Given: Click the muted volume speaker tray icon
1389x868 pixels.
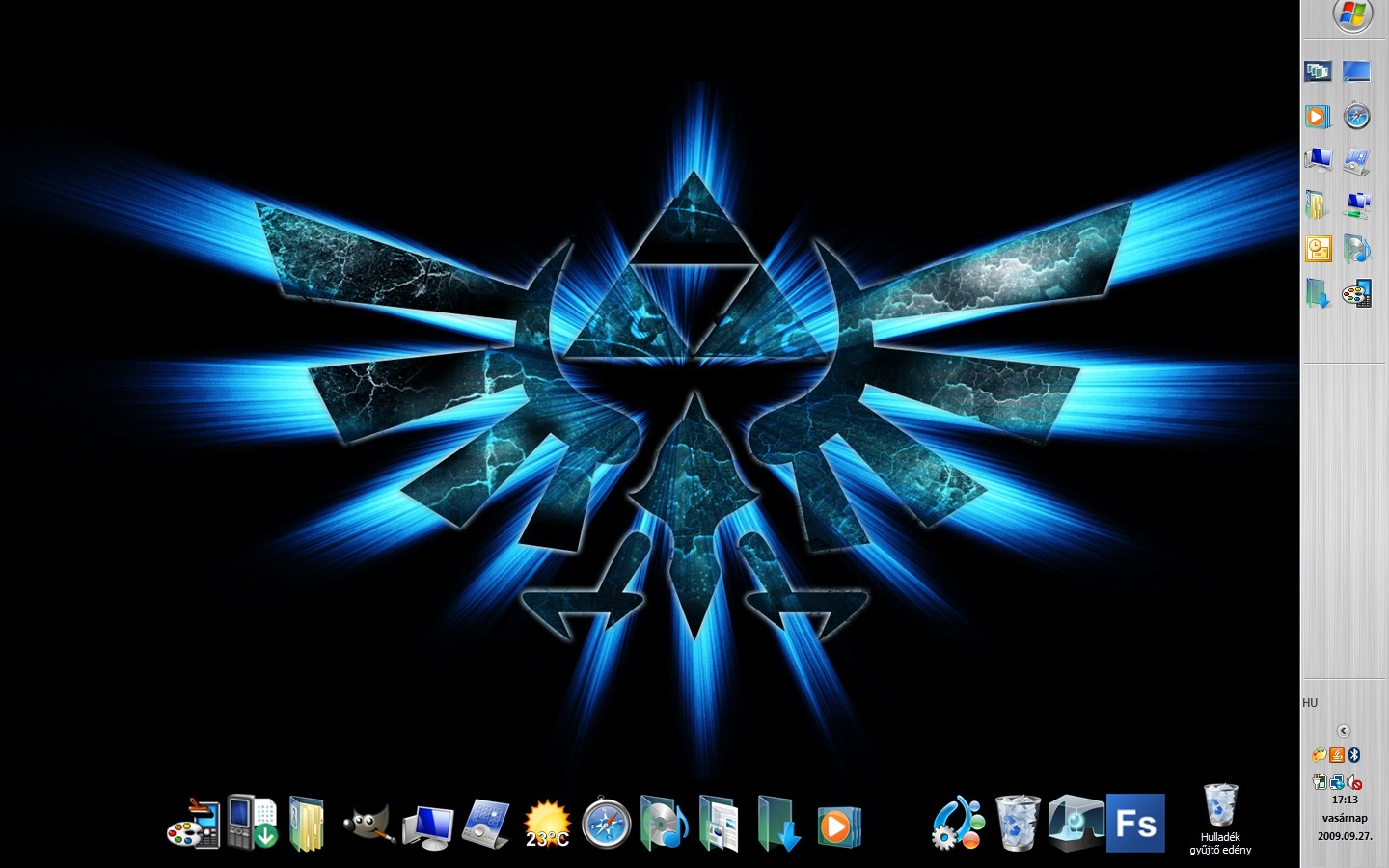Looking at the screenshot, I should pyautogui.click(x=1354, y=782).
